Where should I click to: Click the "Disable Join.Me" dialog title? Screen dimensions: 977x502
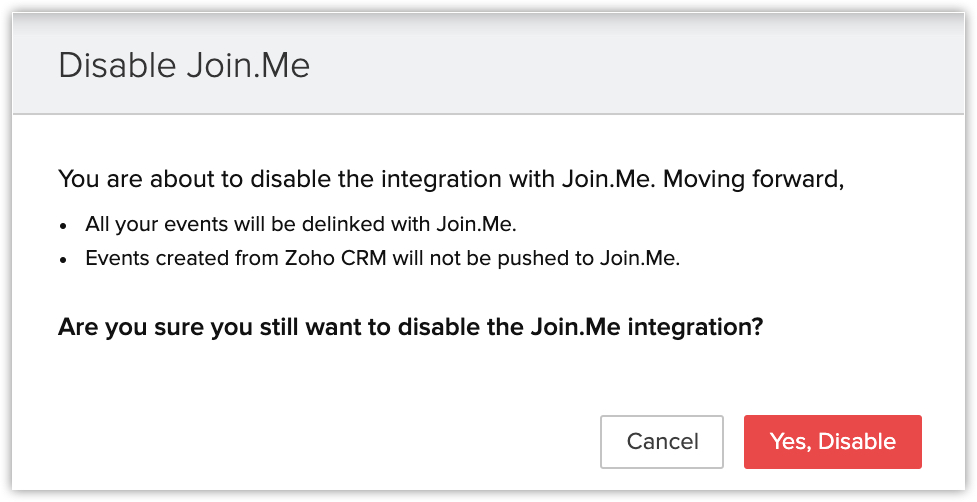[184, 66]
